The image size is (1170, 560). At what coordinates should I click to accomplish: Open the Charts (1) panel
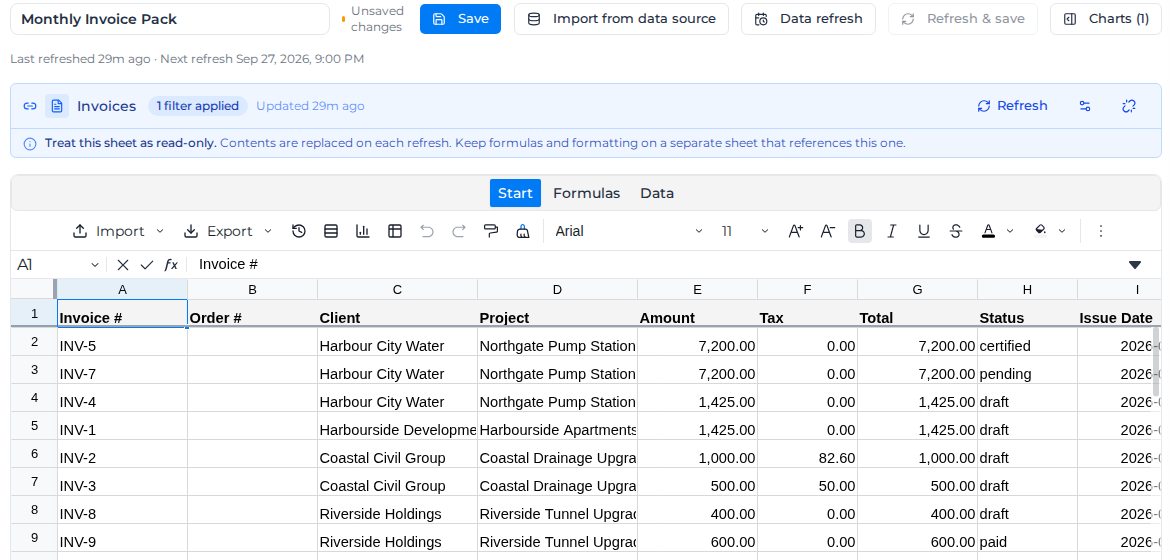tap(1106, 19)
